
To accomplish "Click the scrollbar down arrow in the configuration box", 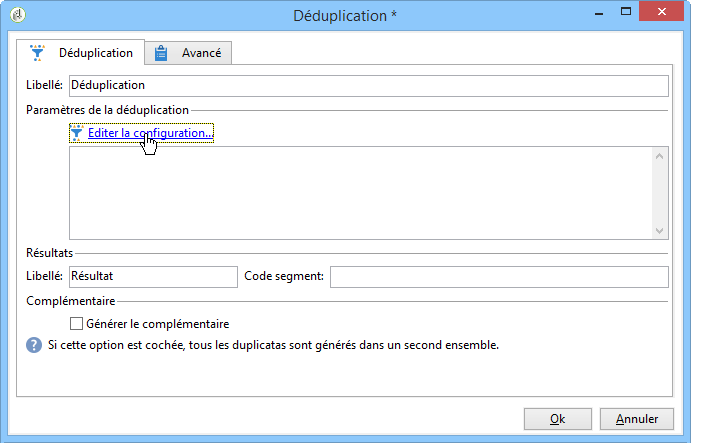I will pos(659,231).
